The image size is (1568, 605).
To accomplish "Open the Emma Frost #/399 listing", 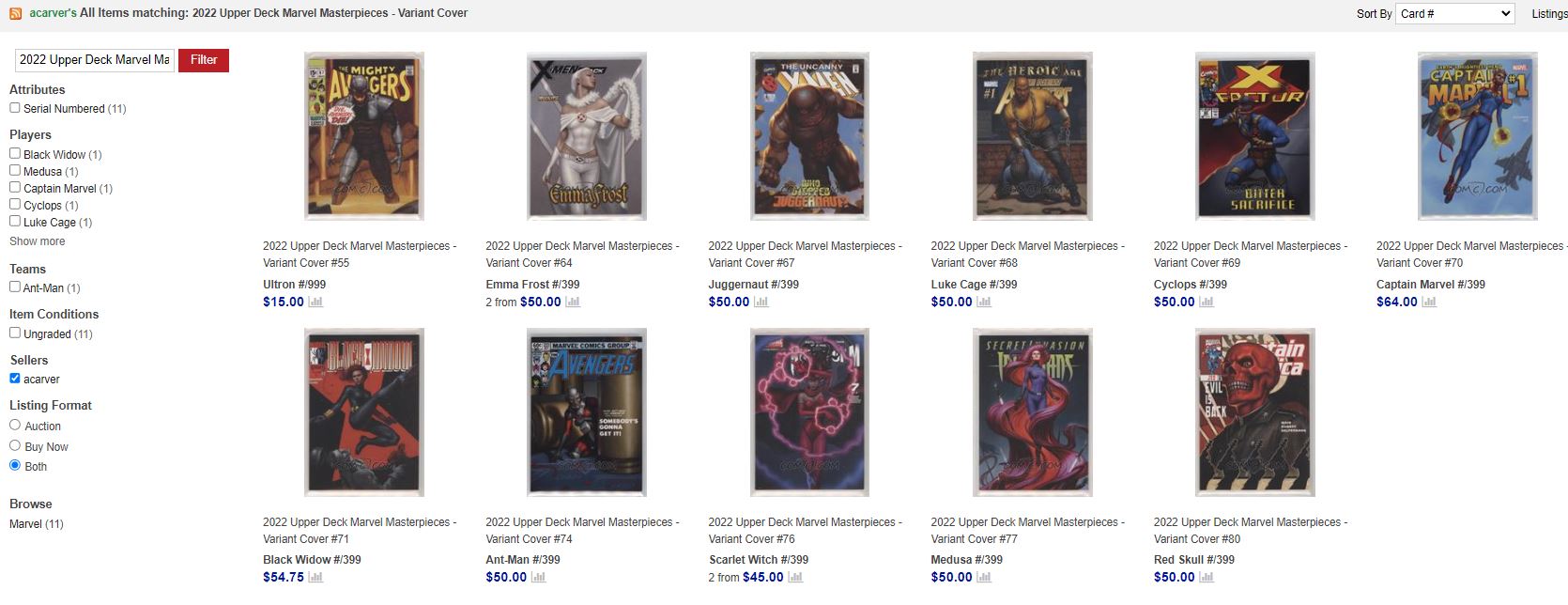I will (x=532, y=284).
